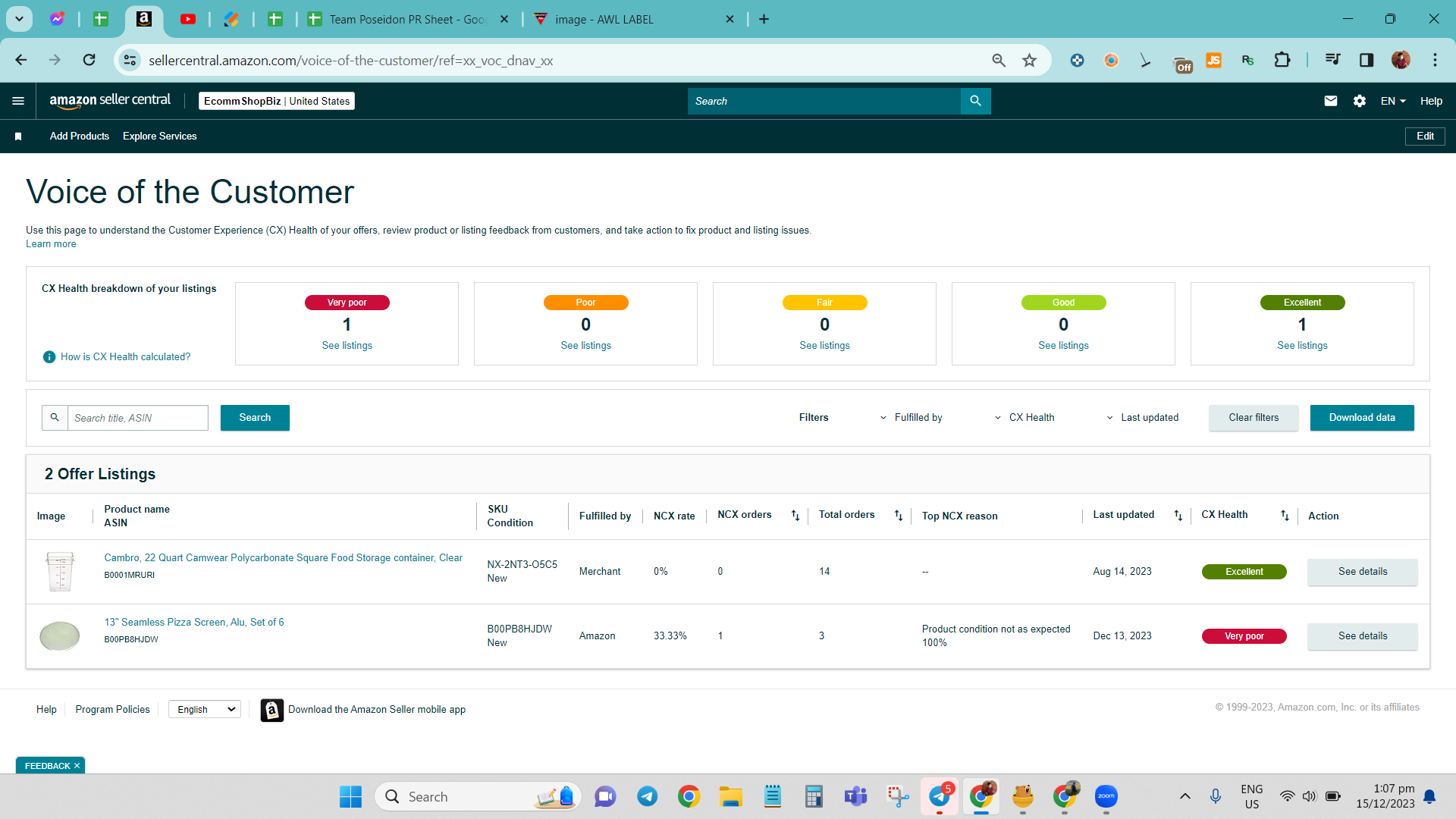Screen dimensions: 1456x819
Task: Click the magnifier button beside the top Search box
Action: tap(975, 101)
